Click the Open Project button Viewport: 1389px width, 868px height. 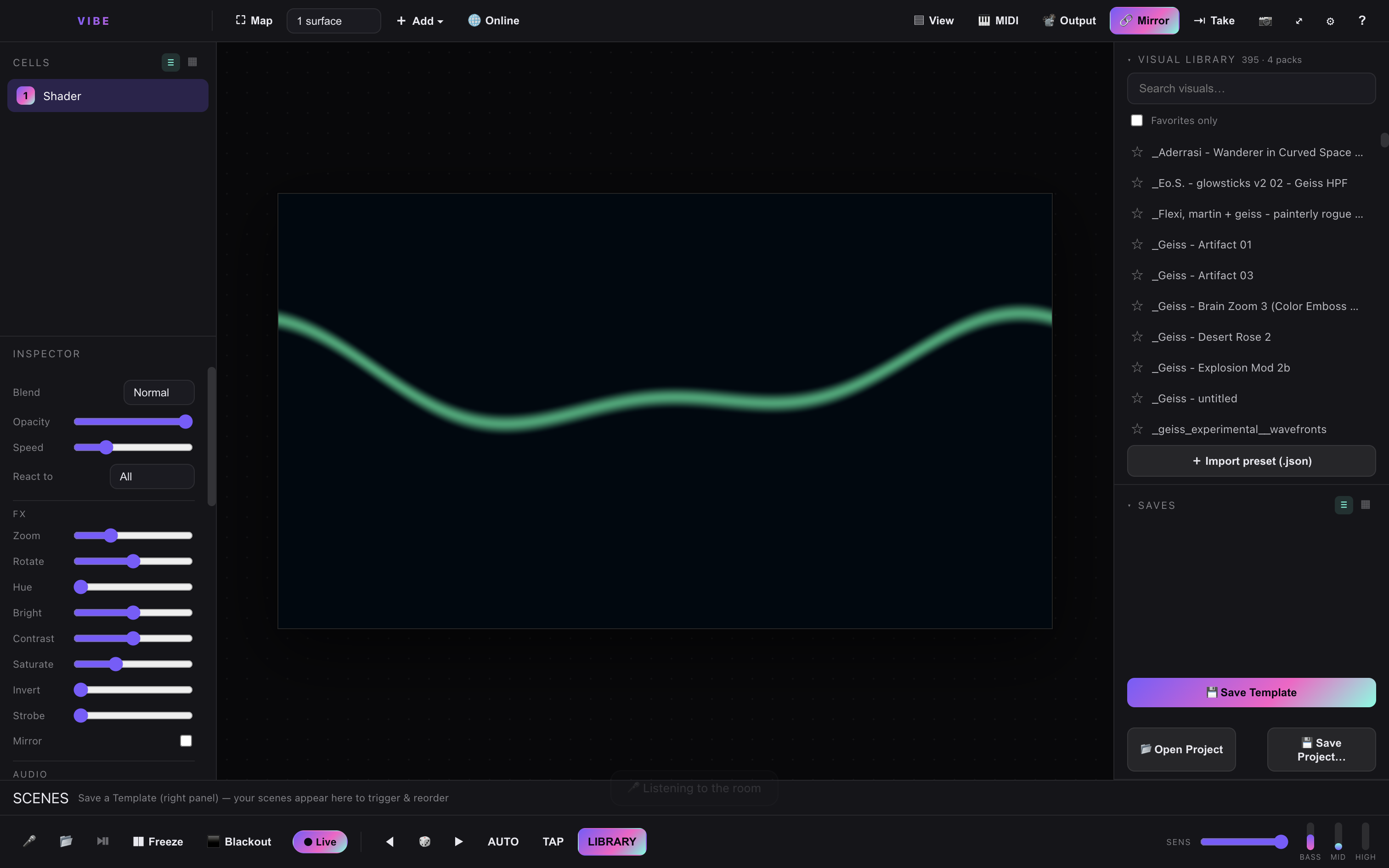(x=1181, y=749)
